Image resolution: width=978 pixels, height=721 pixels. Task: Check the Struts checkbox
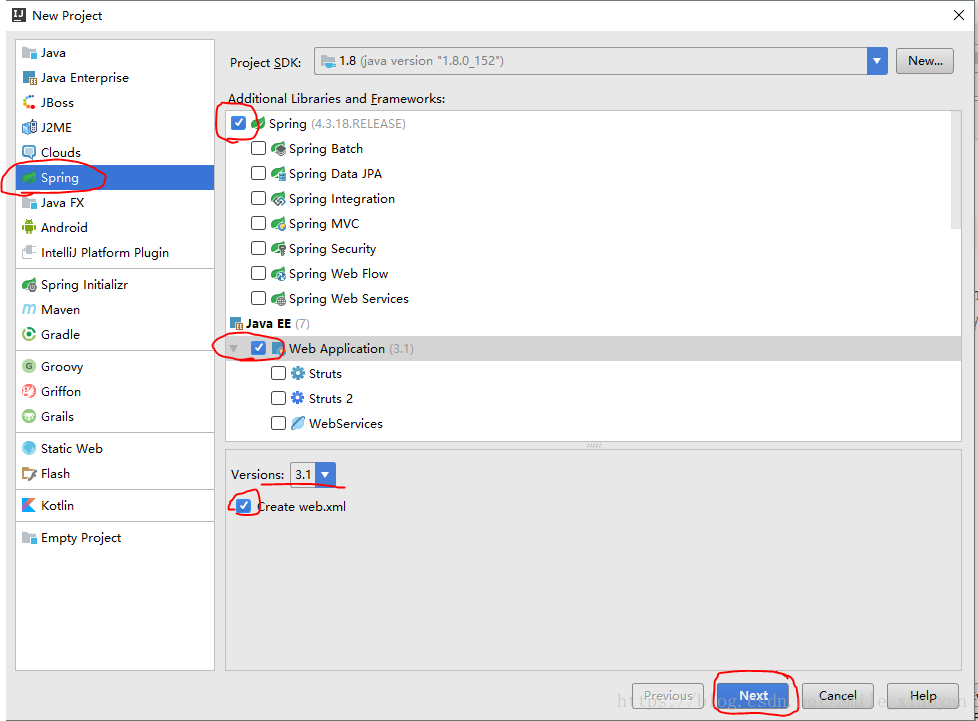[278, 373]
